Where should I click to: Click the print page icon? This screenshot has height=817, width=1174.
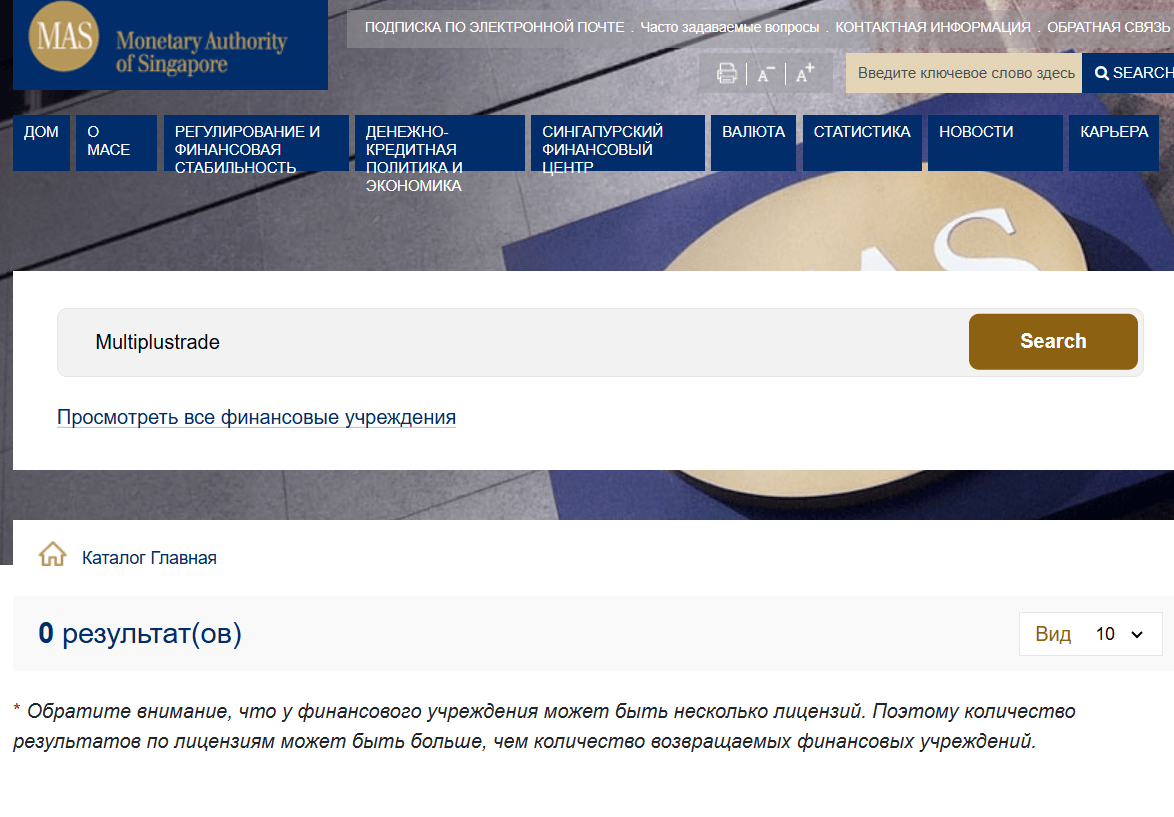click(x=727, y=73)
